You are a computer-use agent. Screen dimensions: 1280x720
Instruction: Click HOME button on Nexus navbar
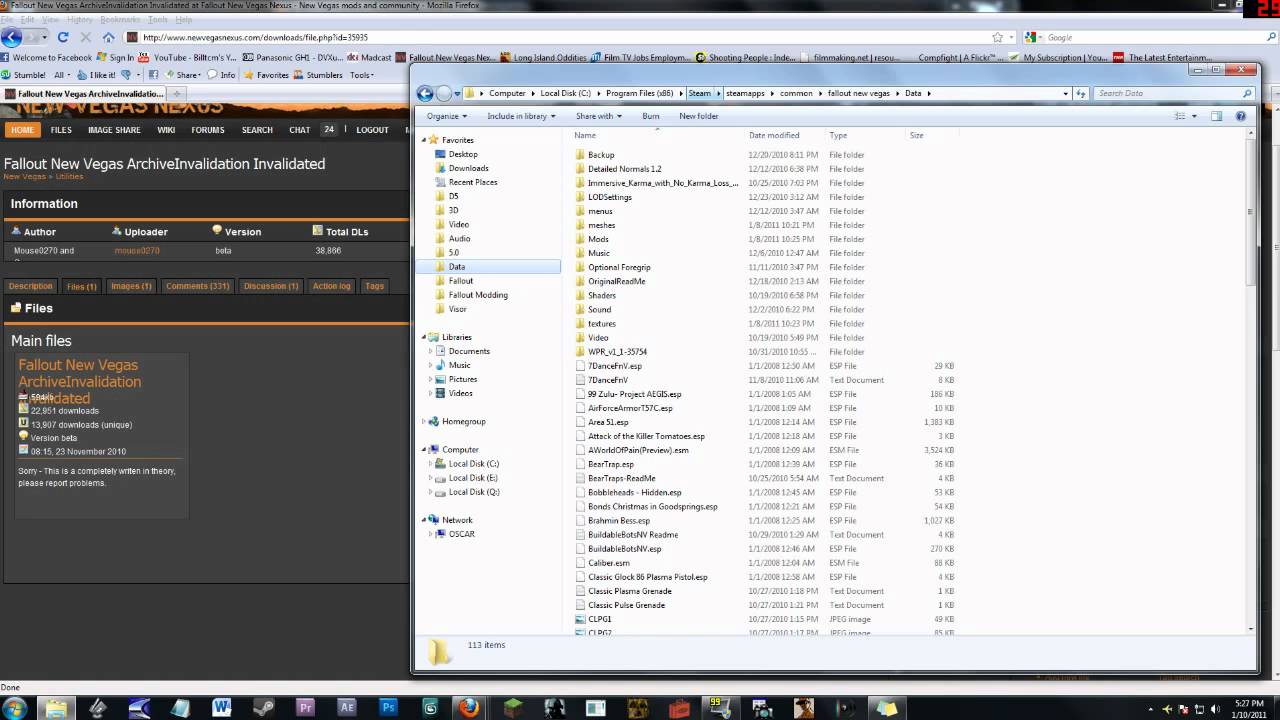[22, 130]
